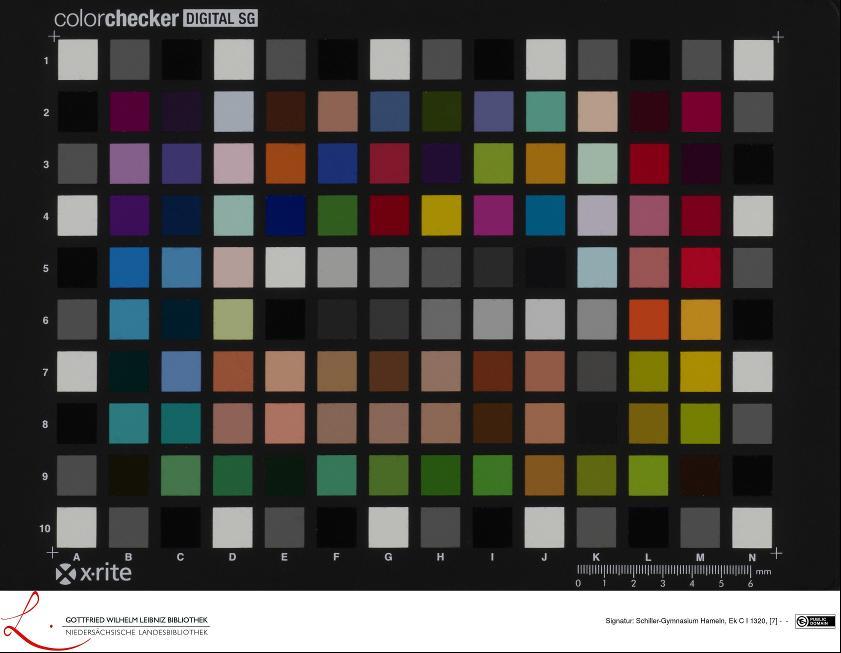
Task: Click column label A
Action: (x=77, y=556)
